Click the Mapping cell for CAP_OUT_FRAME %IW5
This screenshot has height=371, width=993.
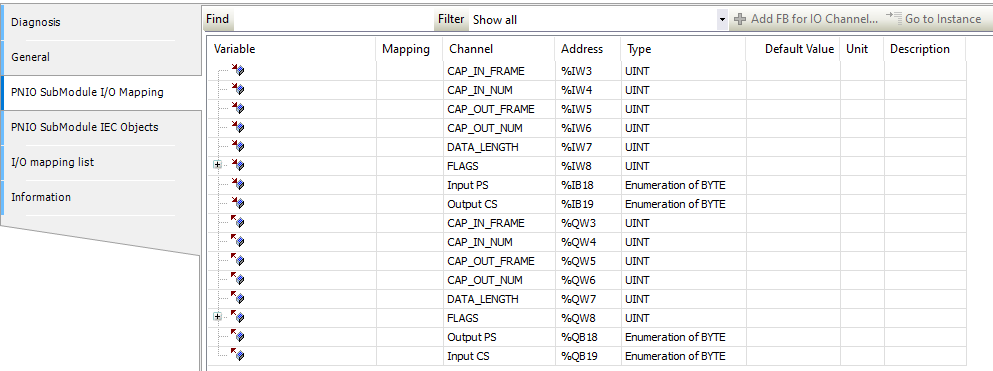[409, 109]
